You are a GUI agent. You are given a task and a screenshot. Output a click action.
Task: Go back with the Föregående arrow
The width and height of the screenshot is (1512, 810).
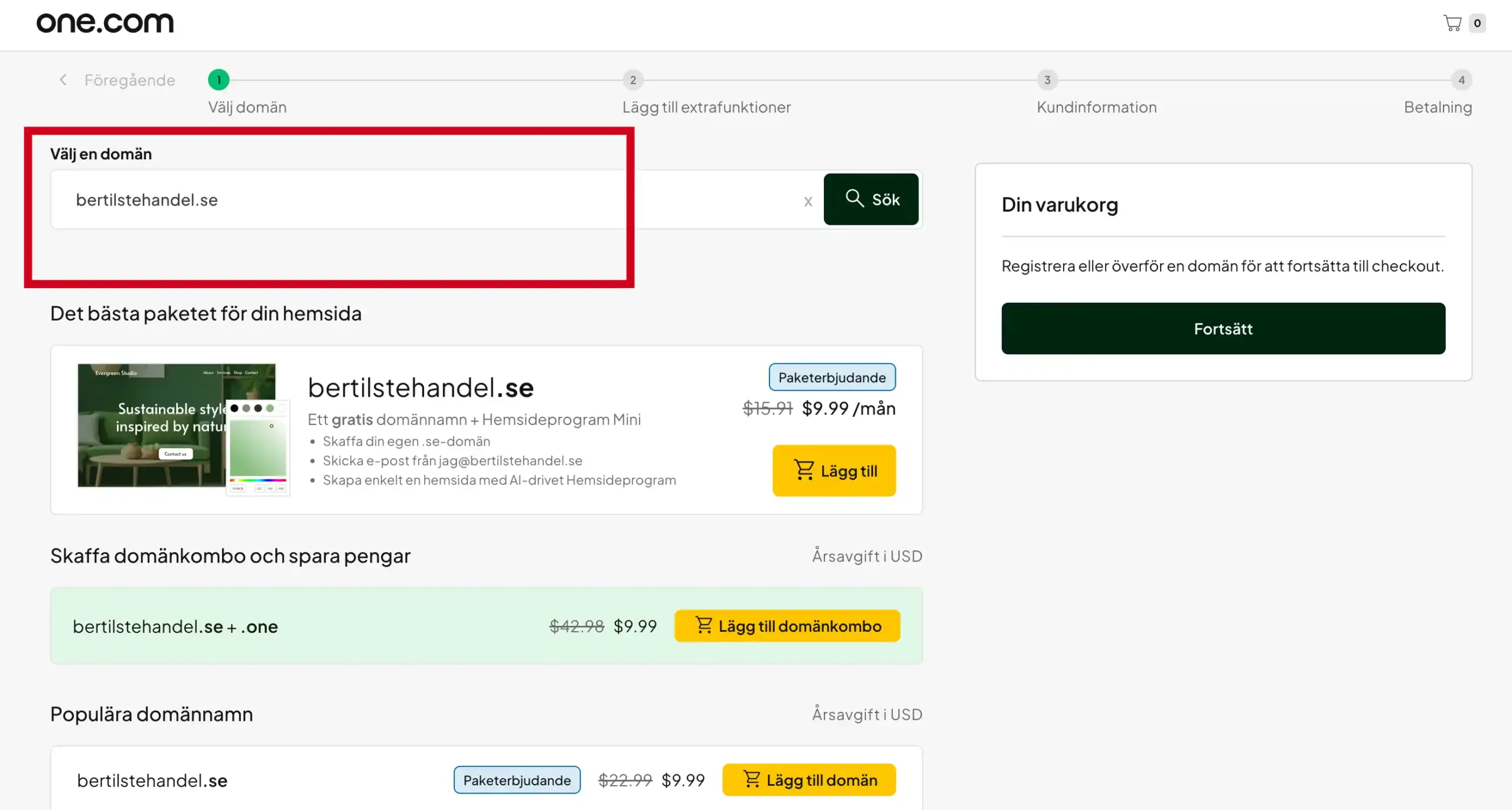[x=63, y=80]
